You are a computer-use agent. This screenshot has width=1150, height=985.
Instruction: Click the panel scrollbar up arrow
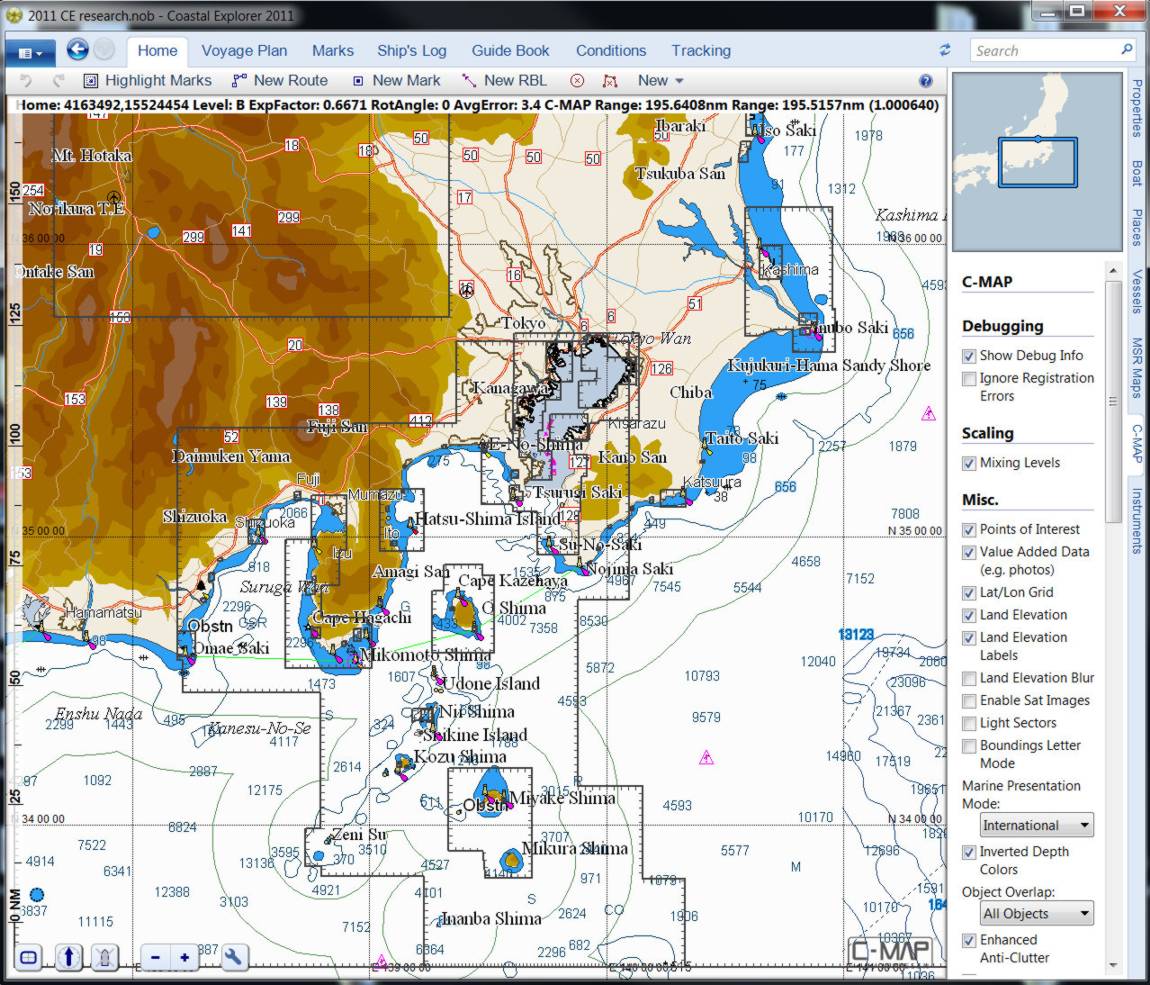[1113, 271]
